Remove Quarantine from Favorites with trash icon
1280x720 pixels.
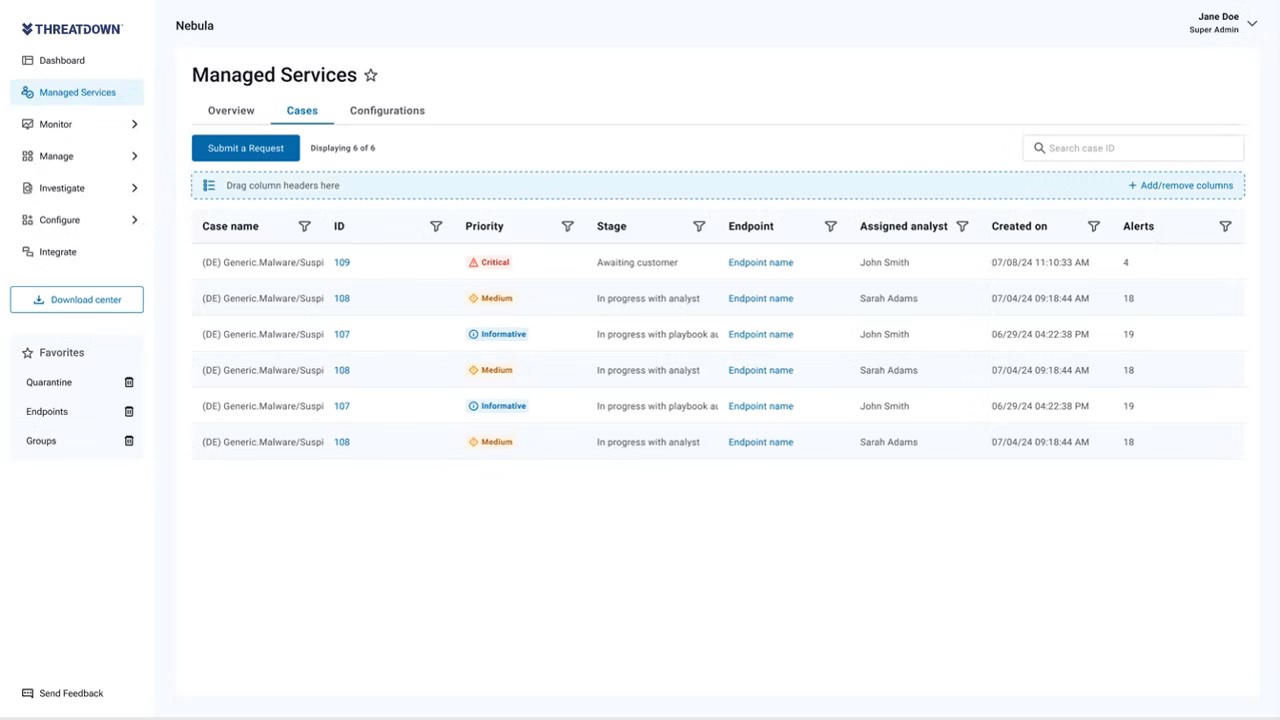pyautogui.click(x=129, y=382)
